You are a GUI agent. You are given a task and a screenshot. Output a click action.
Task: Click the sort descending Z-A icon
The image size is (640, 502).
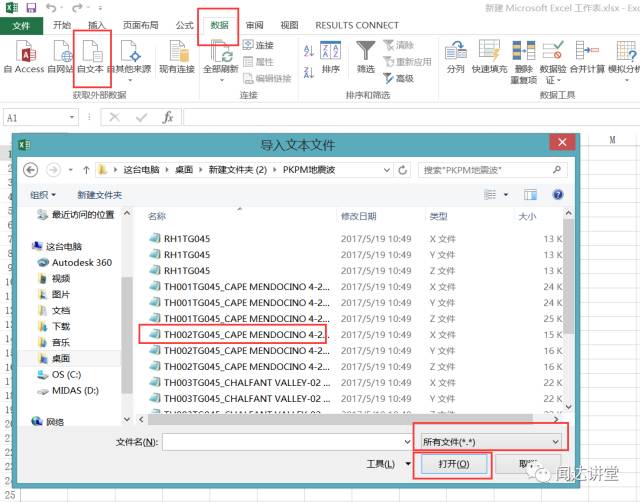pos(309,72)
